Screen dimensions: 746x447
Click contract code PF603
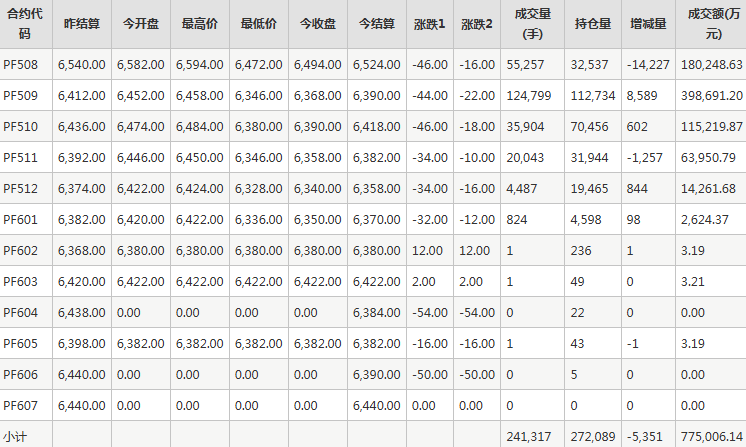coord(20,282)
